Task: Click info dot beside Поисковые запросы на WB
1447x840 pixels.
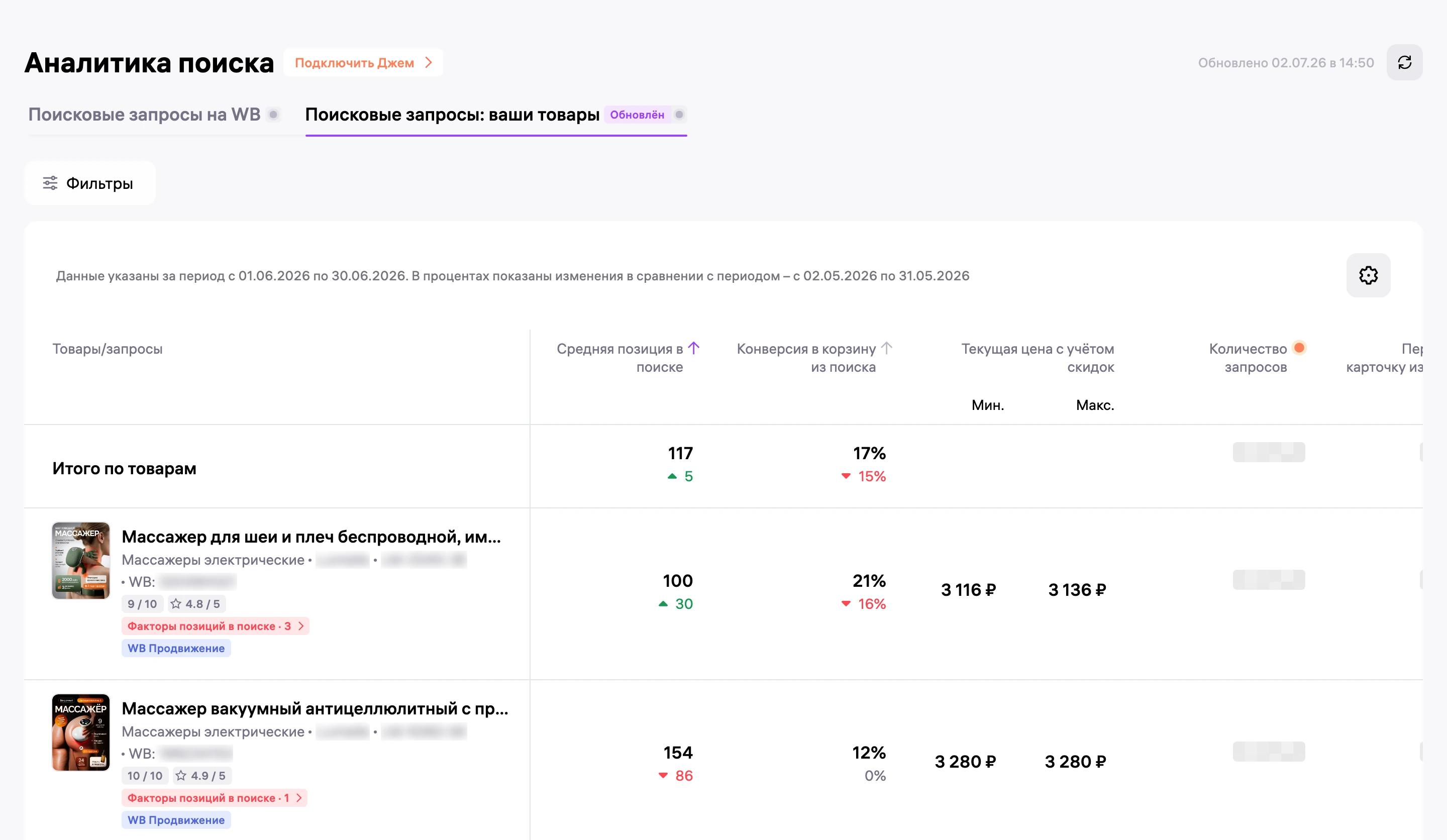Action: point(274,114)
